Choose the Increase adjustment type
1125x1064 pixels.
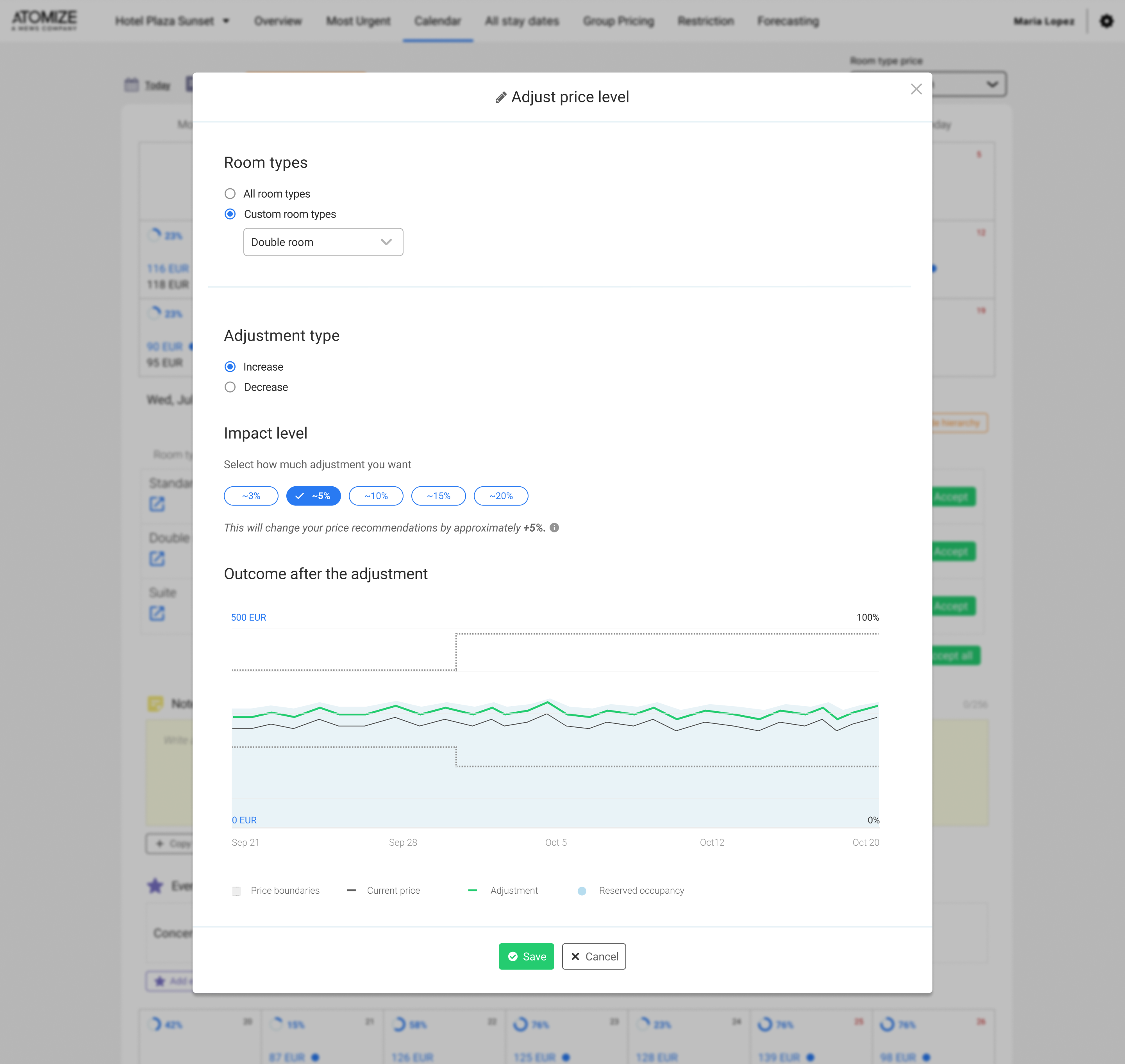[230, 367]
